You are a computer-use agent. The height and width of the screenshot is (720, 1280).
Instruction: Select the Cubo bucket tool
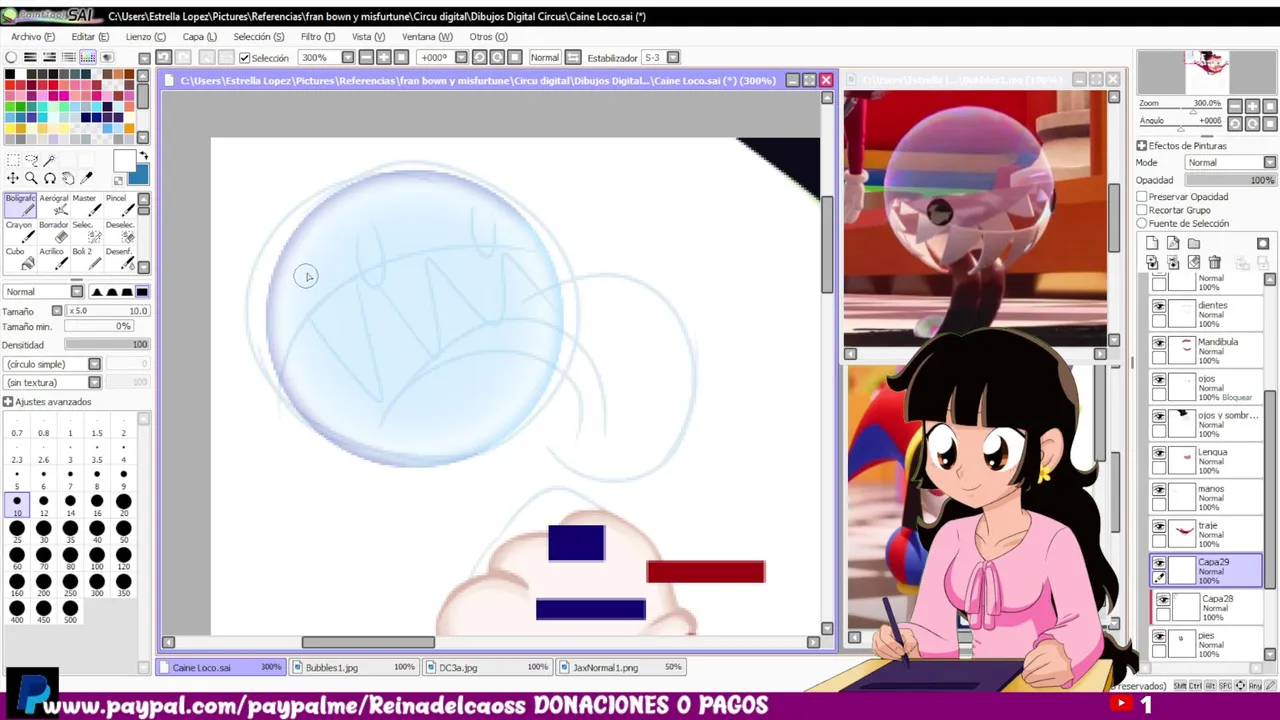19,258
